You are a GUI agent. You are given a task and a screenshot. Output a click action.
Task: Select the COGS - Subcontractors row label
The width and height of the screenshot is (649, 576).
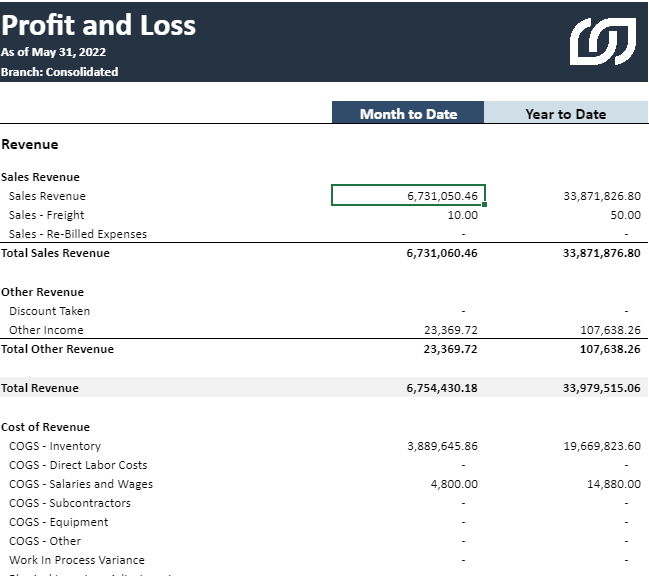[70, 503]
